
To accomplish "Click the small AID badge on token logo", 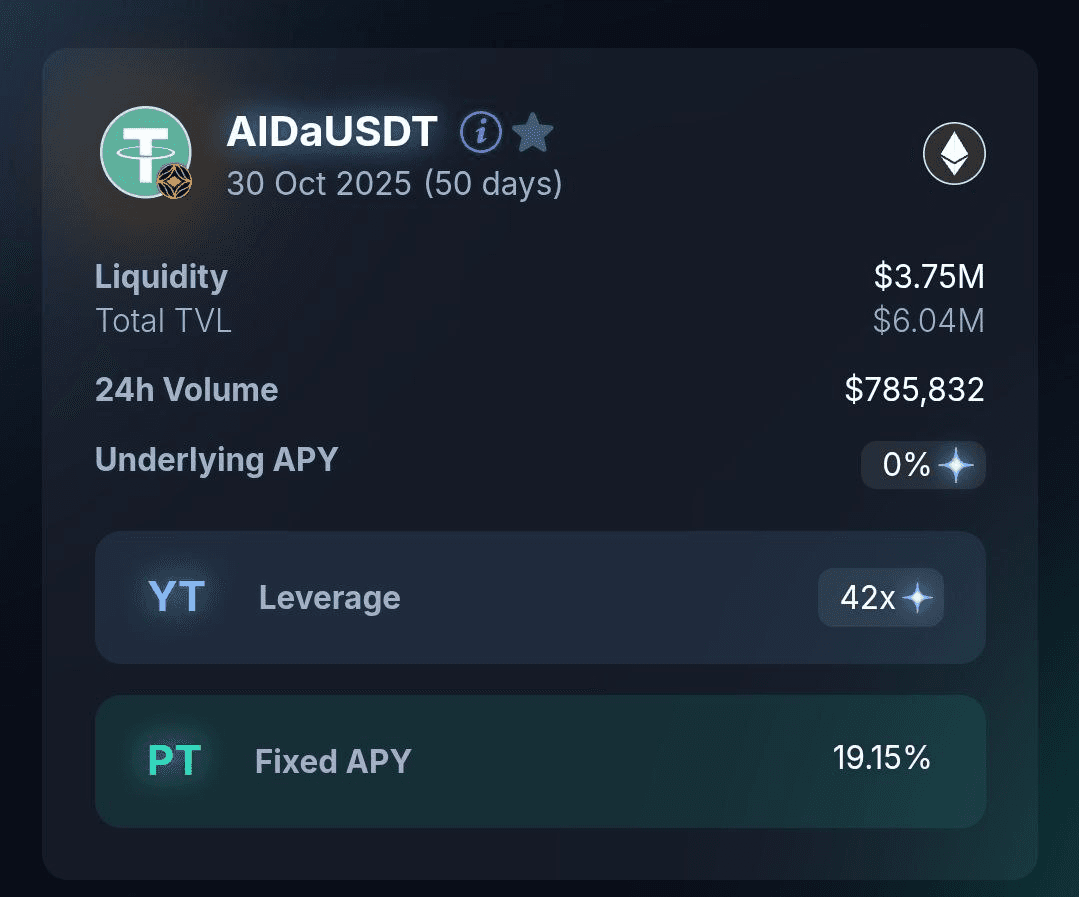I will 174,182.
